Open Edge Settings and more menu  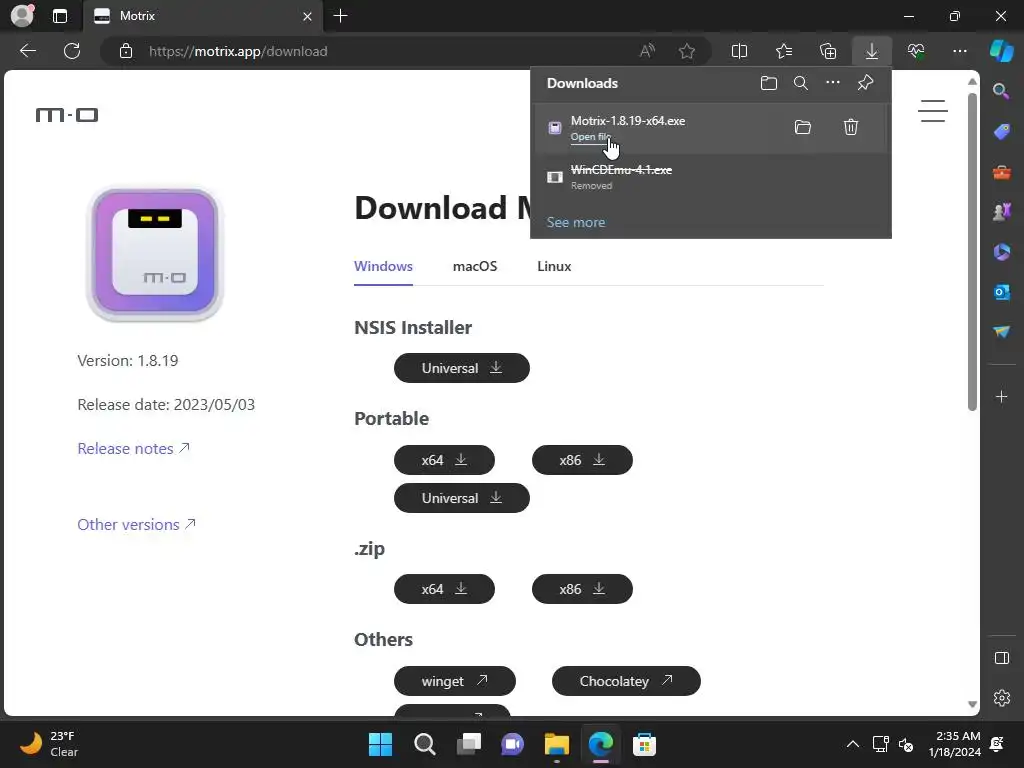(960, 51)
